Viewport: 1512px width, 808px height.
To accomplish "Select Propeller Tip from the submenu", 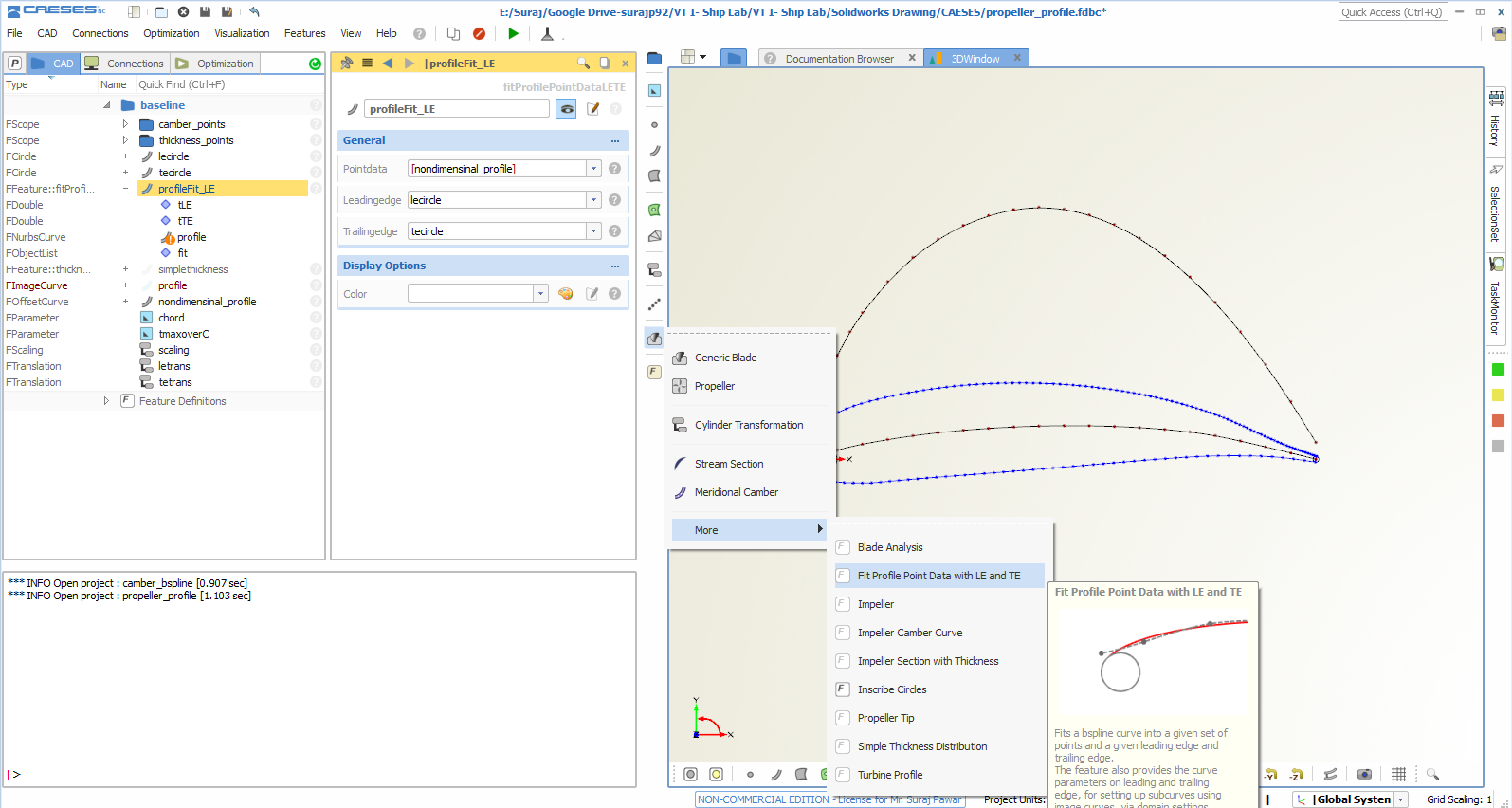I will tap(885, 718).
